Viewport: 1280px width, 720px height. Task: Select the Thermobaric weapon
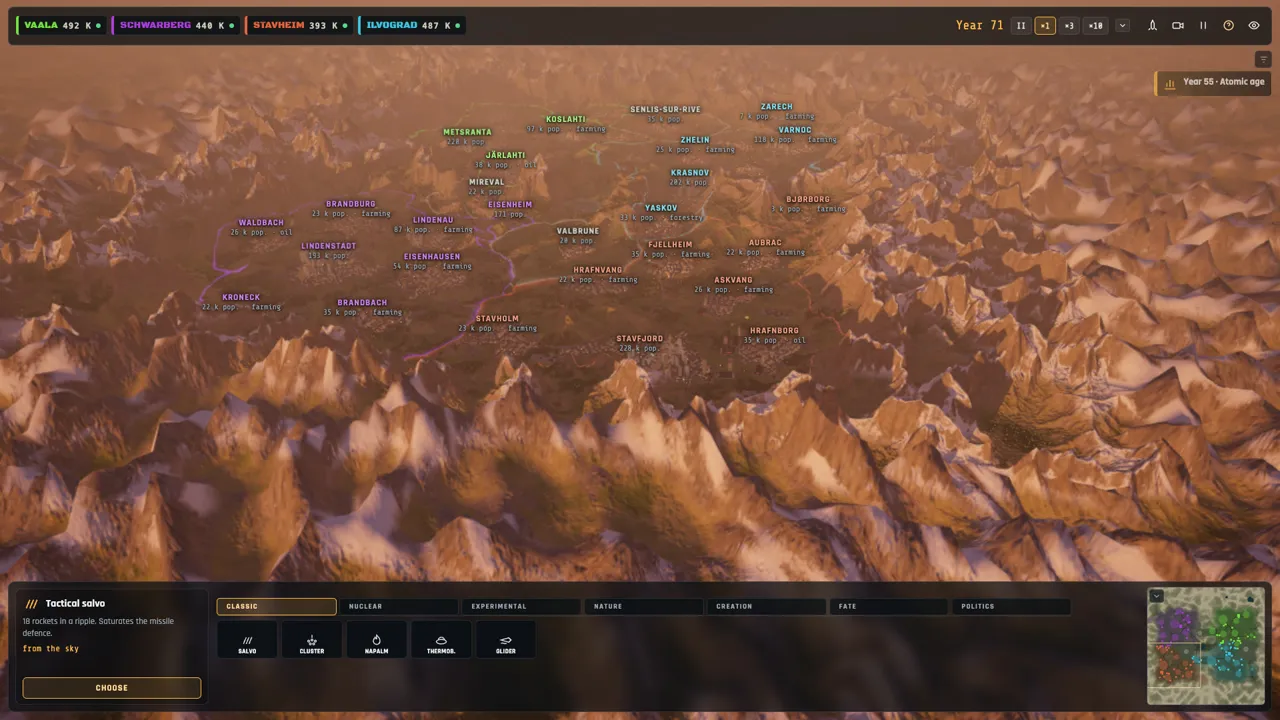tap(441, 639)
